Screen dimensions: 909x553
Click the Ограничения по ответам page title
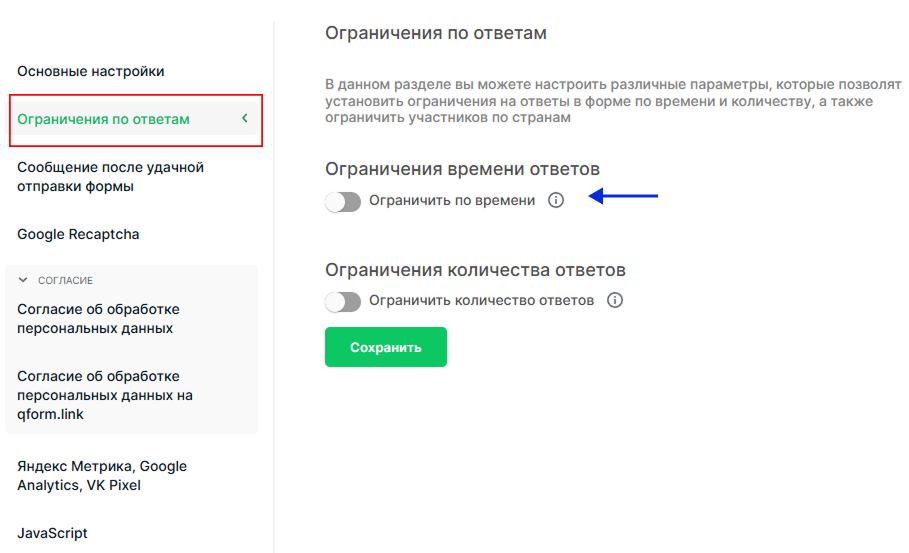coord(435,33)
